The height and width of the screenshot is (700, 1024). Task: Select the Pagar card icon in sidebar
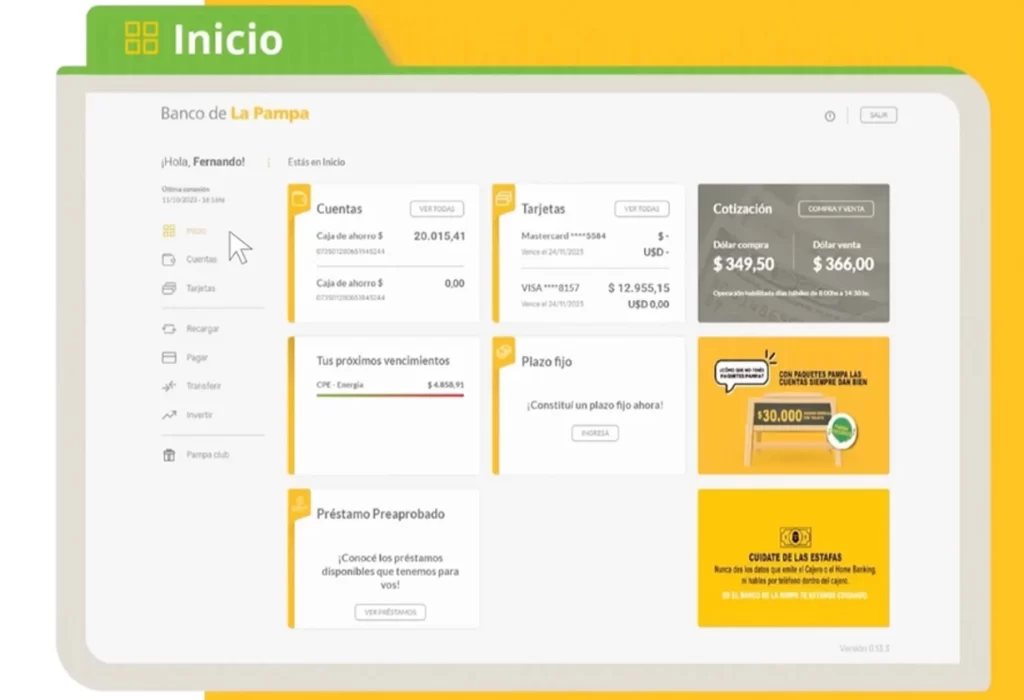[168, 357]
